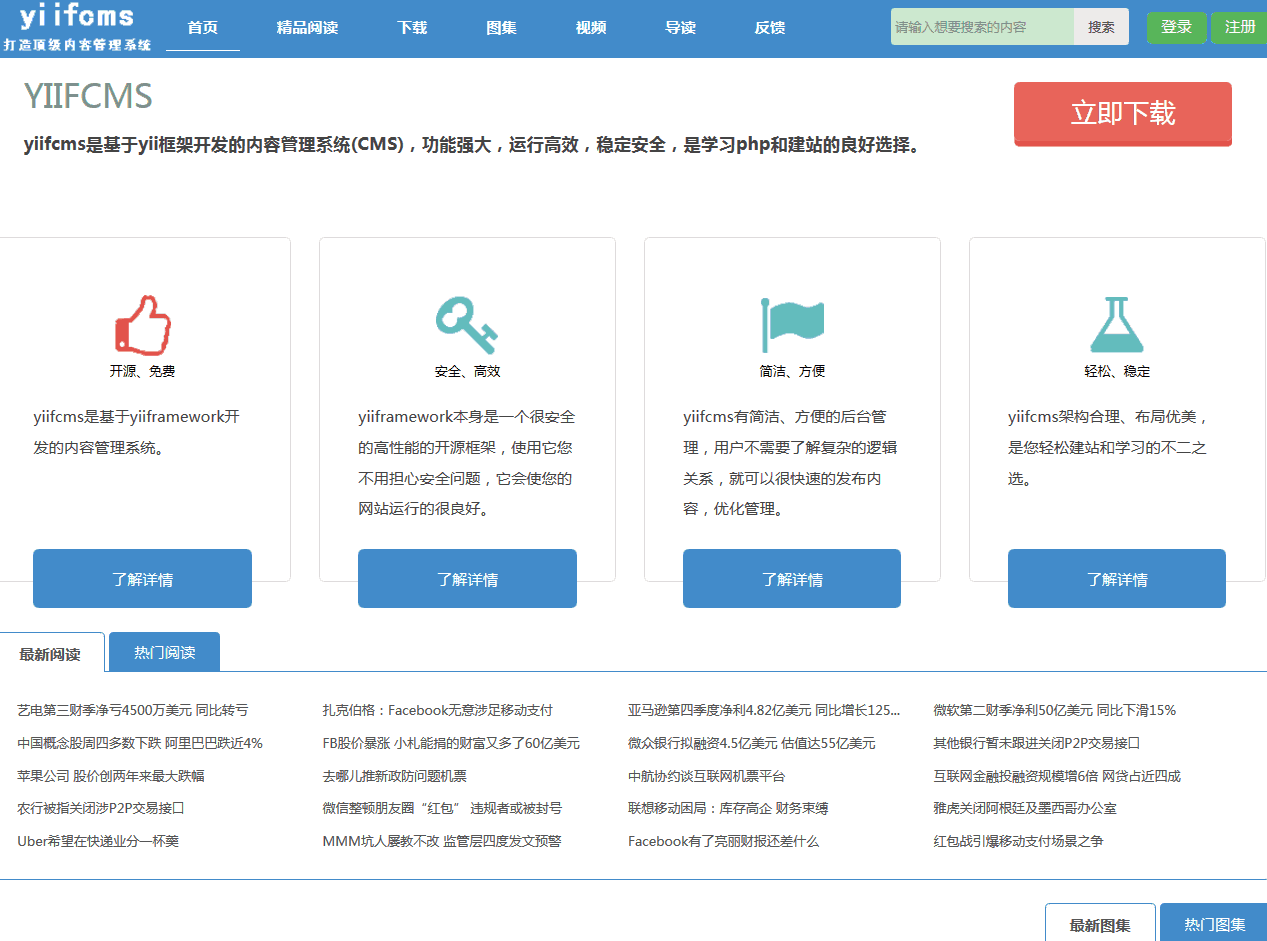The image size is (1267, 941).
Task: Click the teal flask icon
Action: 1116,324
